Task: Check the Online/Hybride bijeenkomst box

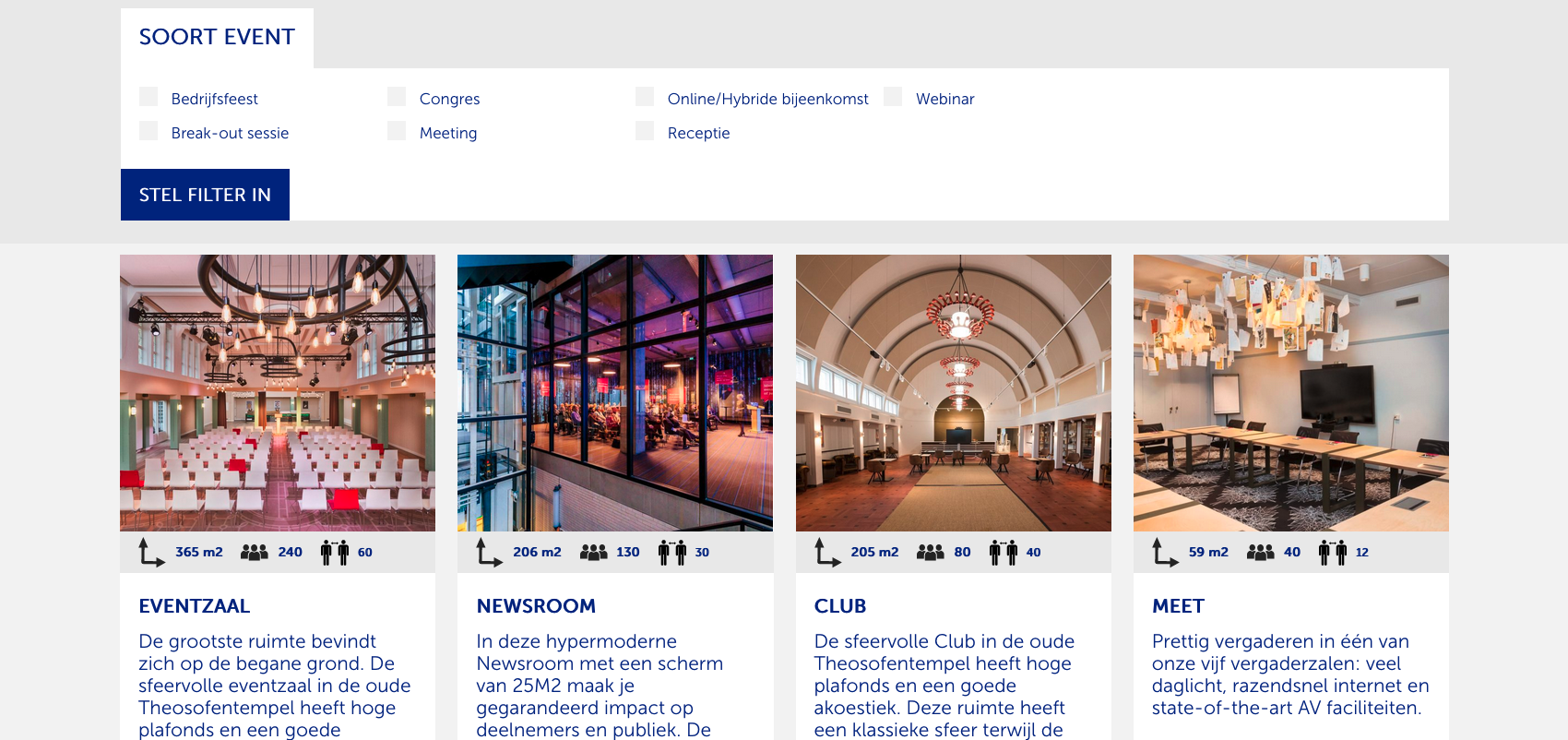Action: (x=645, y=97)
